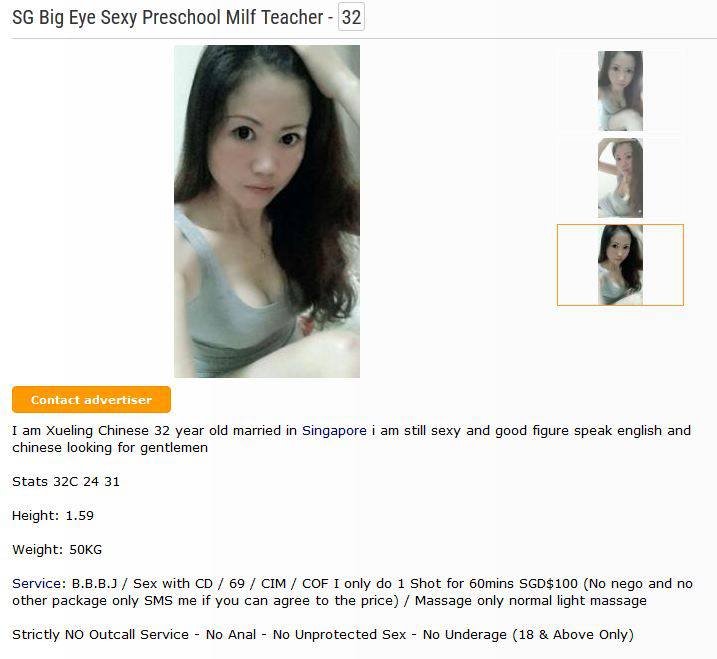Click the listing title heading text
The image size is (717, 659).
168,17
